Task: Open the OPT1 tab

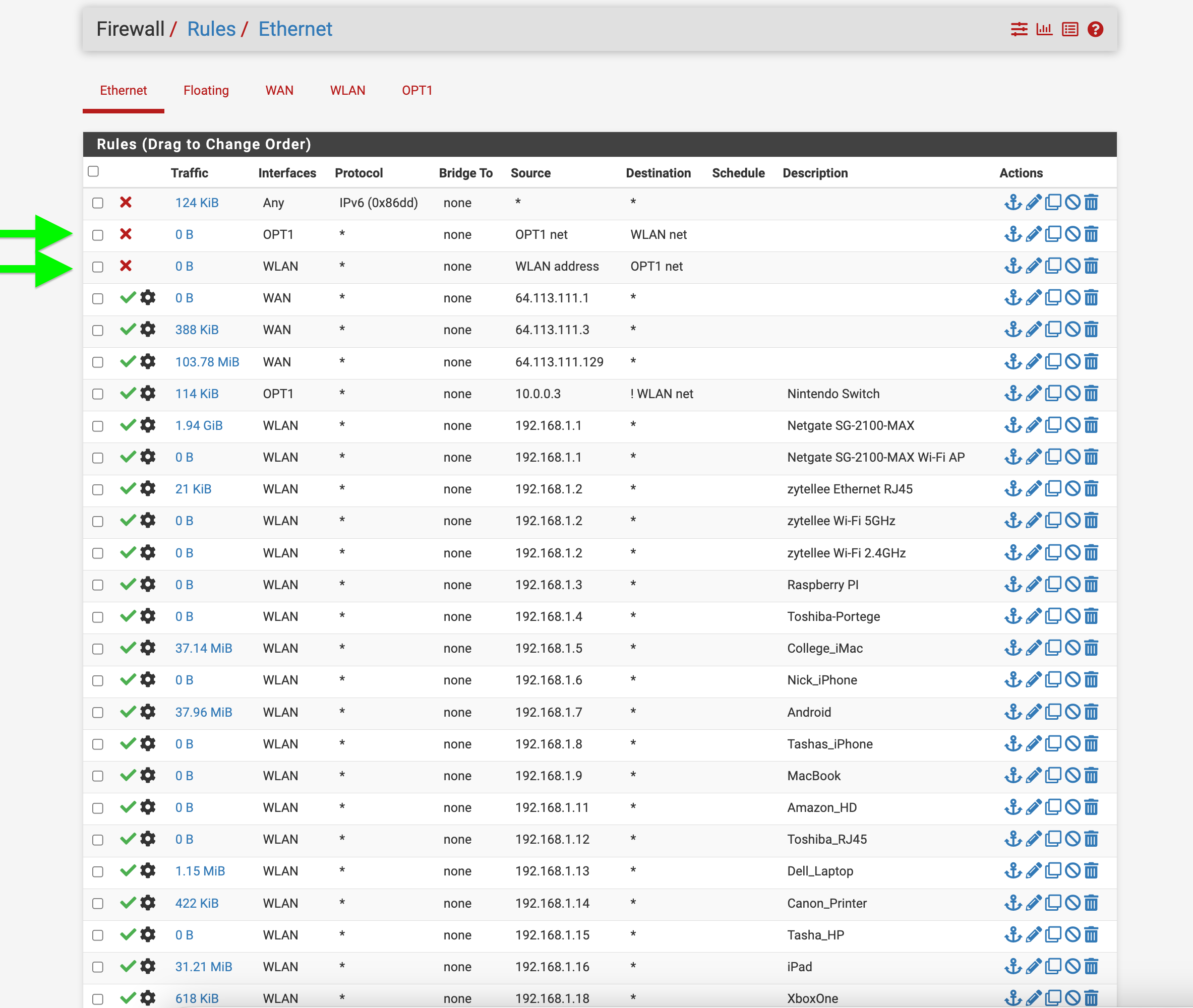Action: click(416, 90)
